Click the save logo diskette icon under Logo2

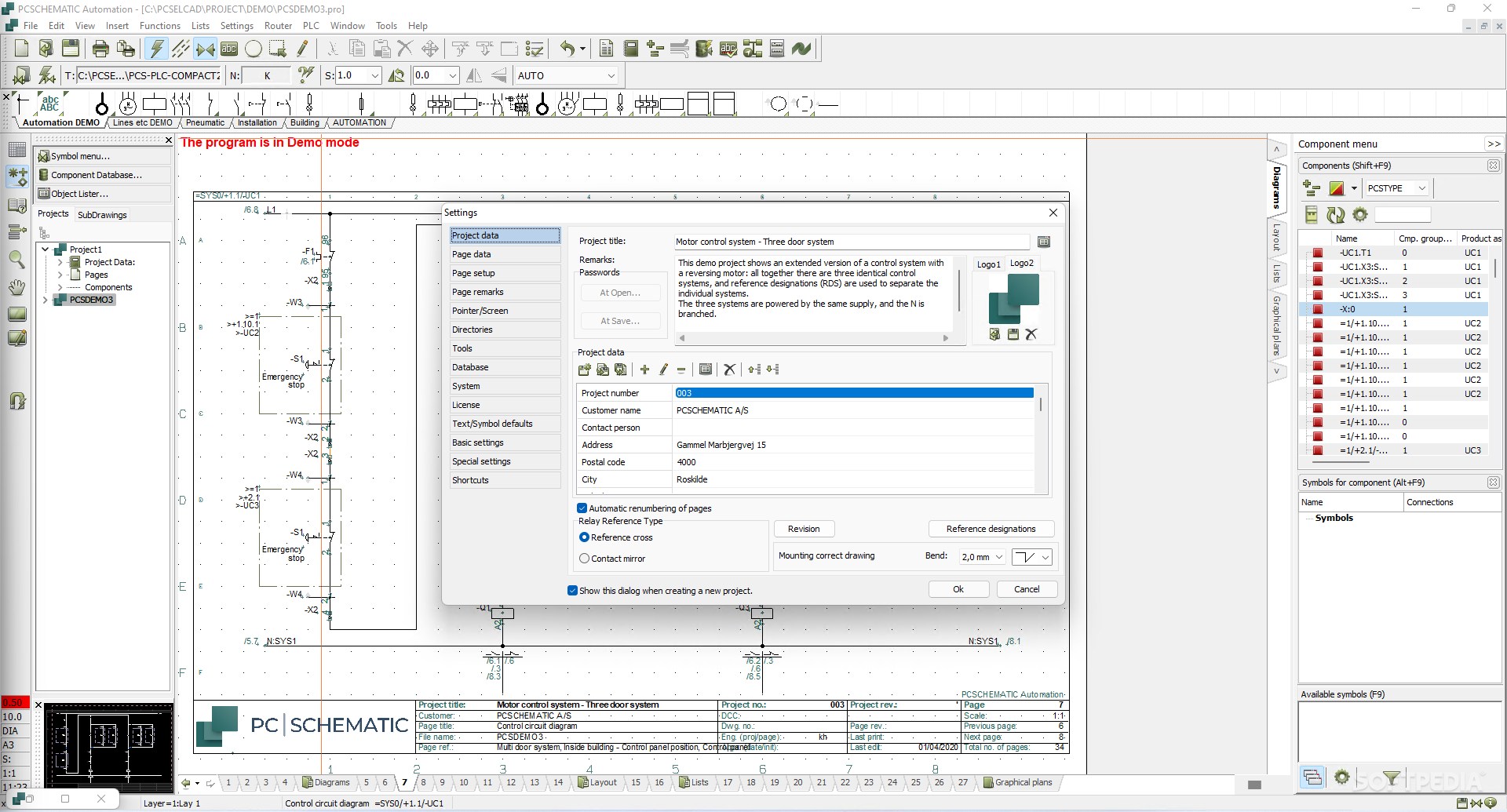pyautogui.click(x=1013, y=334)
